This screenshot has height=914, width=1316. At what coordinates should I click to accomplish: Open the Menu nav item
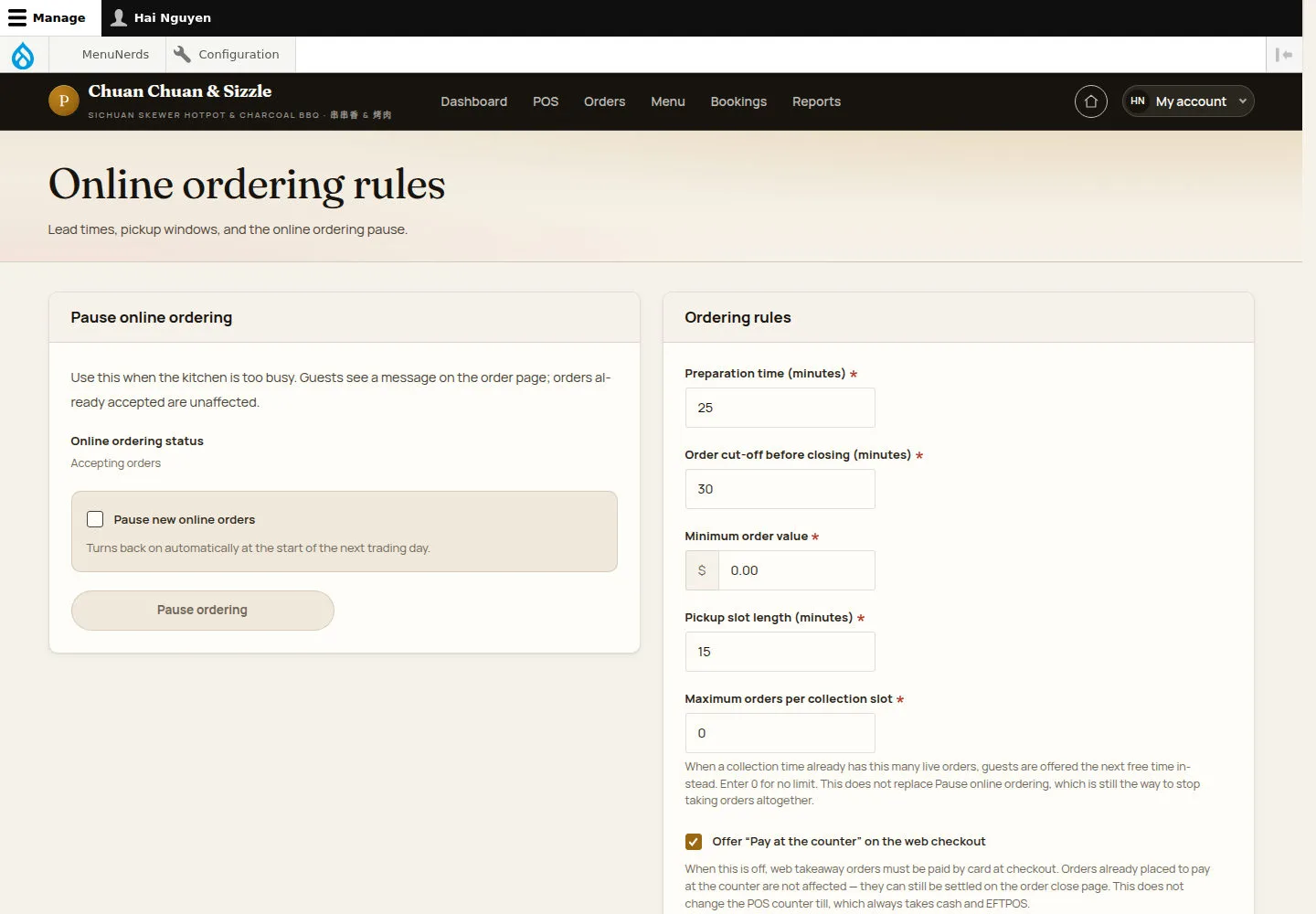668,101
